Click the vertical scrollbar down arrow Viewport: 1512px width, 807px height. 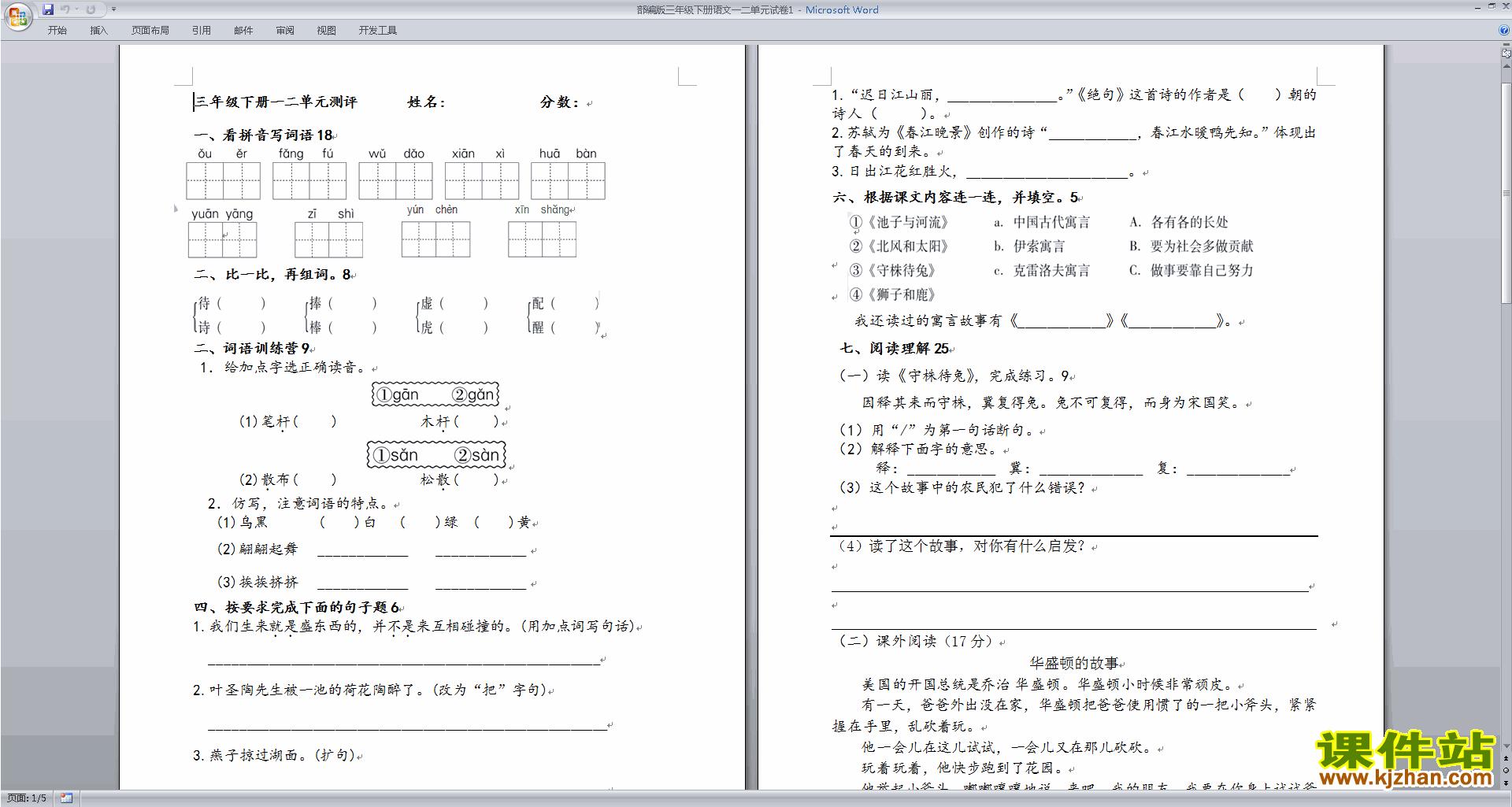coord(1506,746)
